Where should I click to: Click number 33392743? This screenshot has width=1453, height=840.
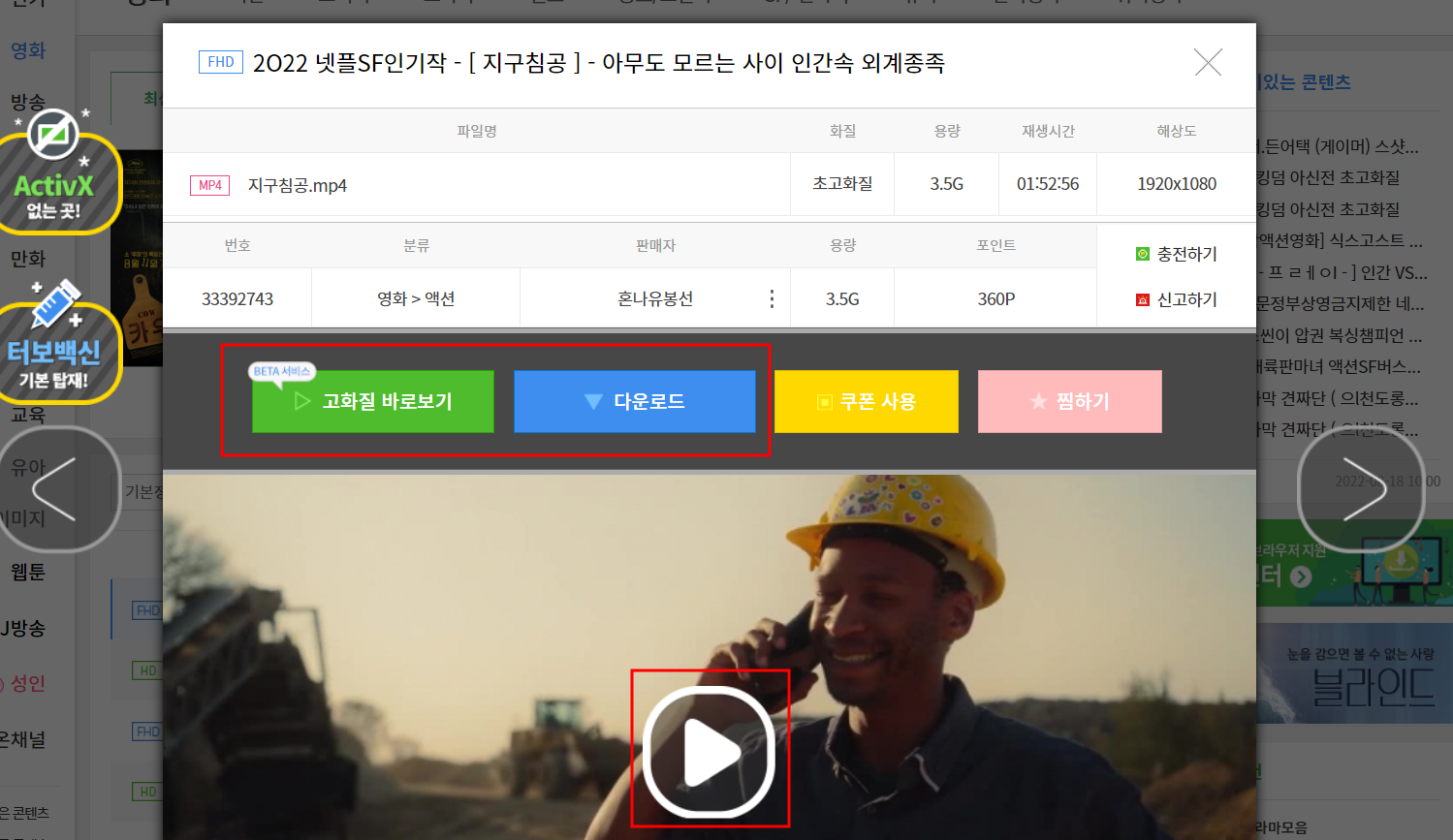(237, 298)
